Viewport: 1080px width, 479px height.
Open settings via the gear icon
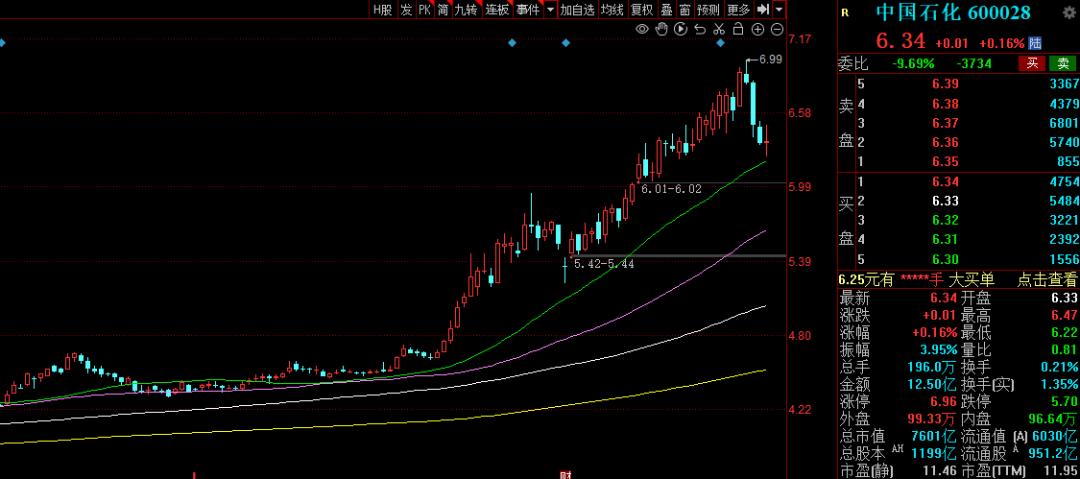[x=1070, y=12]
